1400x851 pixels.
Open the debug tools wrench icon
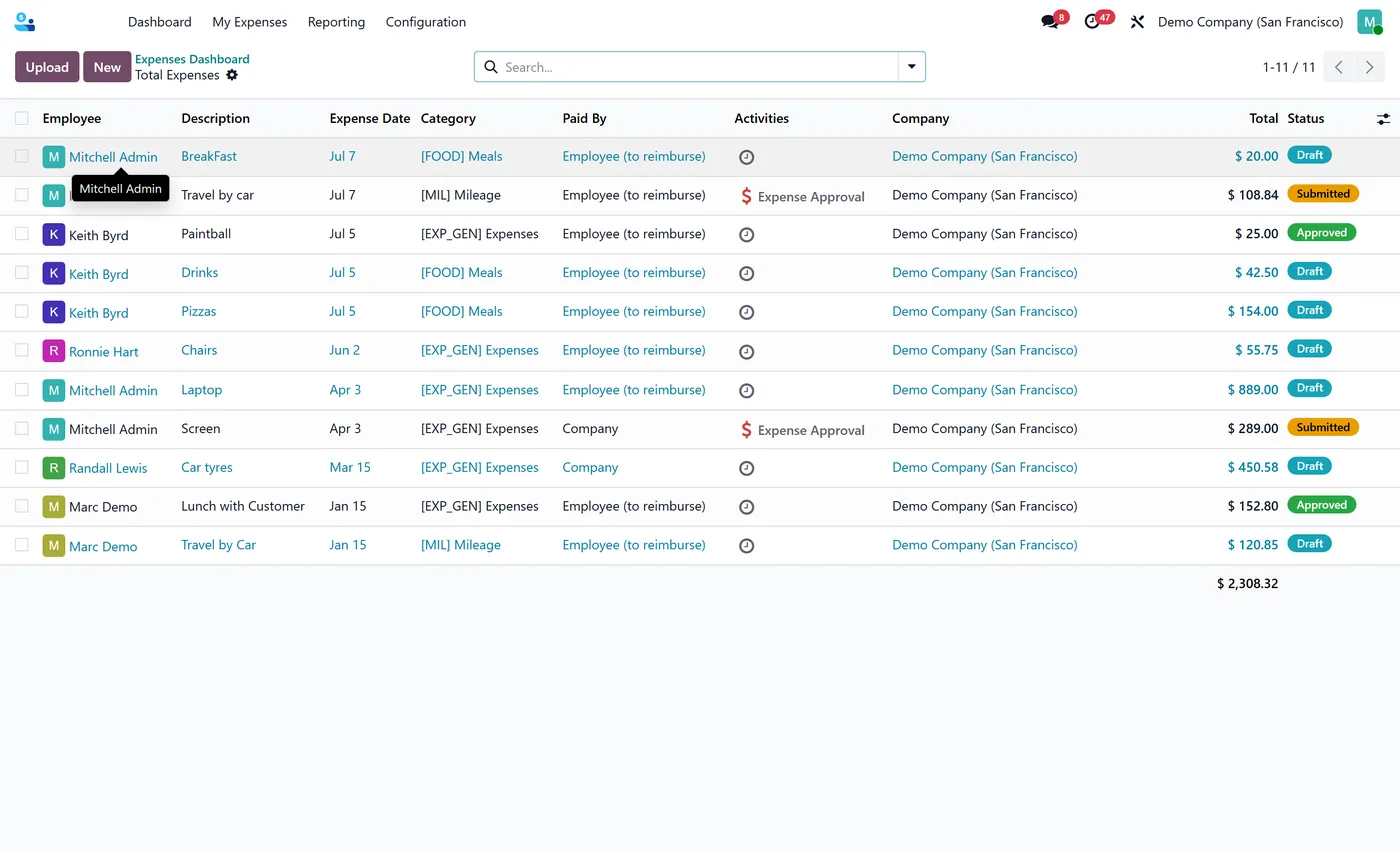[1137, 22]
